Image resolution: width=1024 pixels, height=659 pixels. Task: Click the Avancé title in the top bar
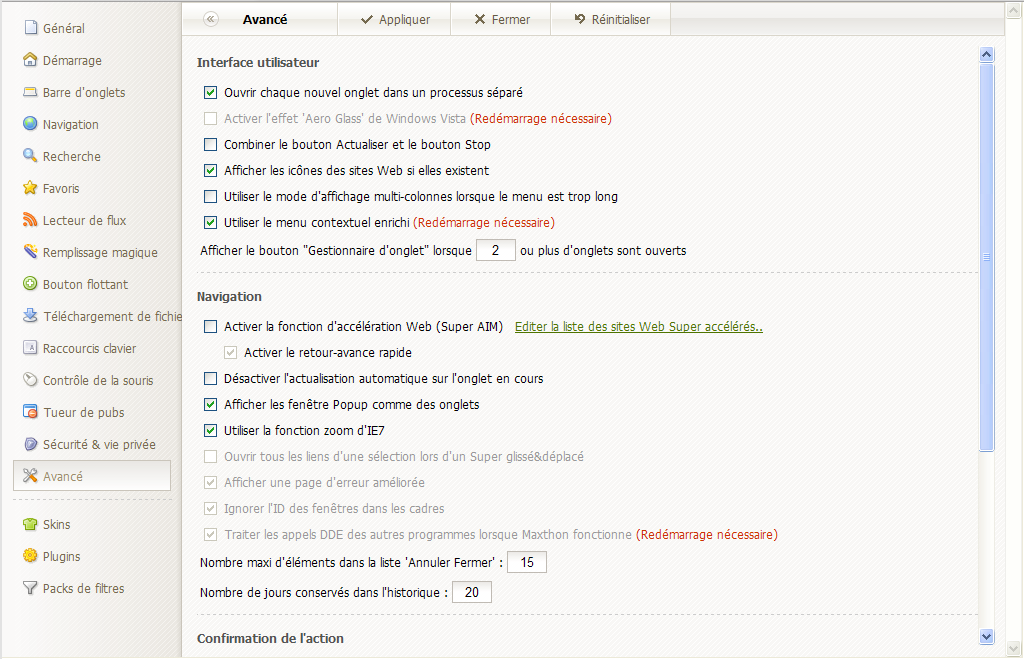pyautogui.click(x=265, y=20)
